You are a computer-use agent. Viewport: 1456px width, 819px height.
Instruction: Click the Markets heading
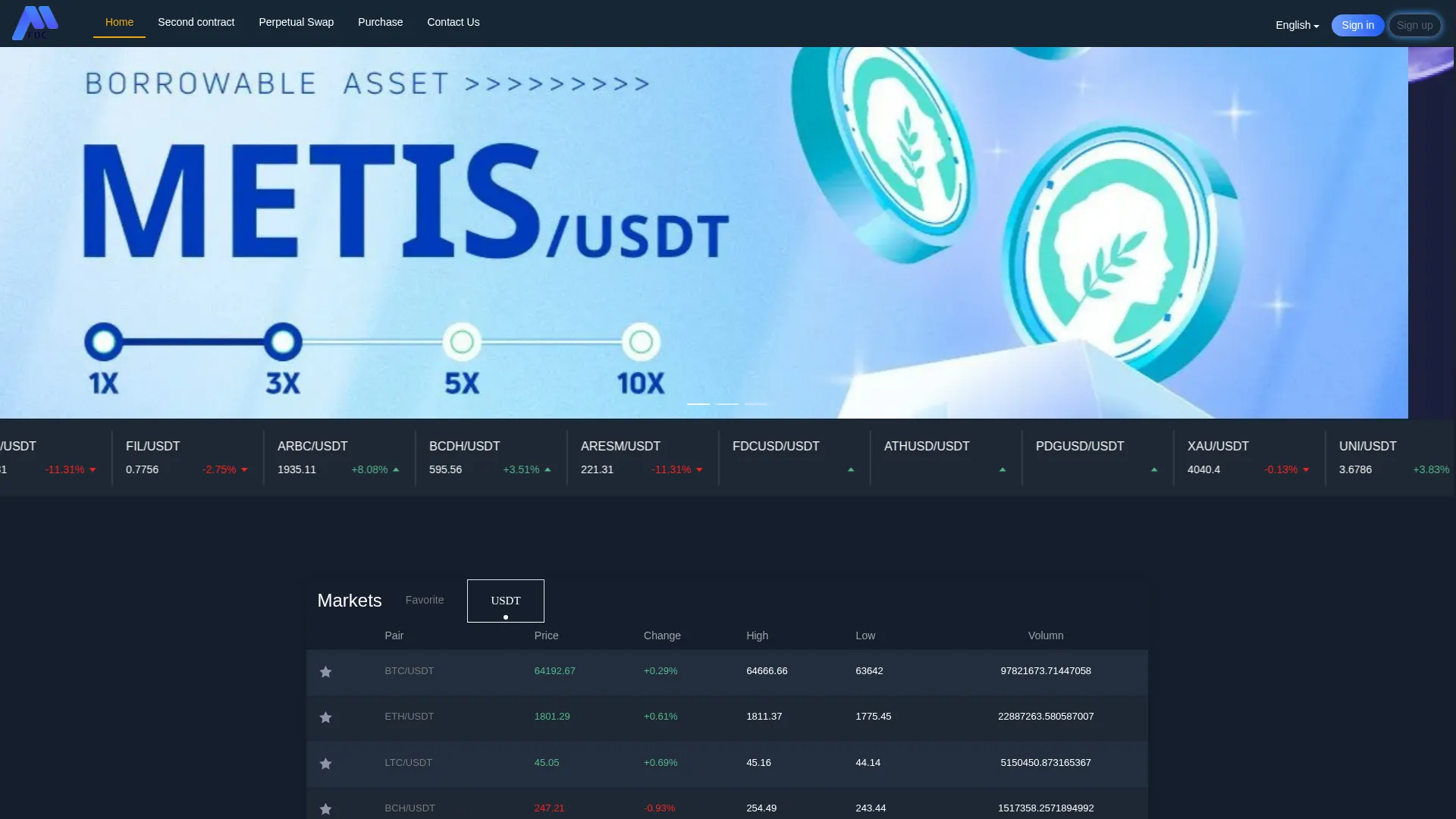[x=350, y=601]
